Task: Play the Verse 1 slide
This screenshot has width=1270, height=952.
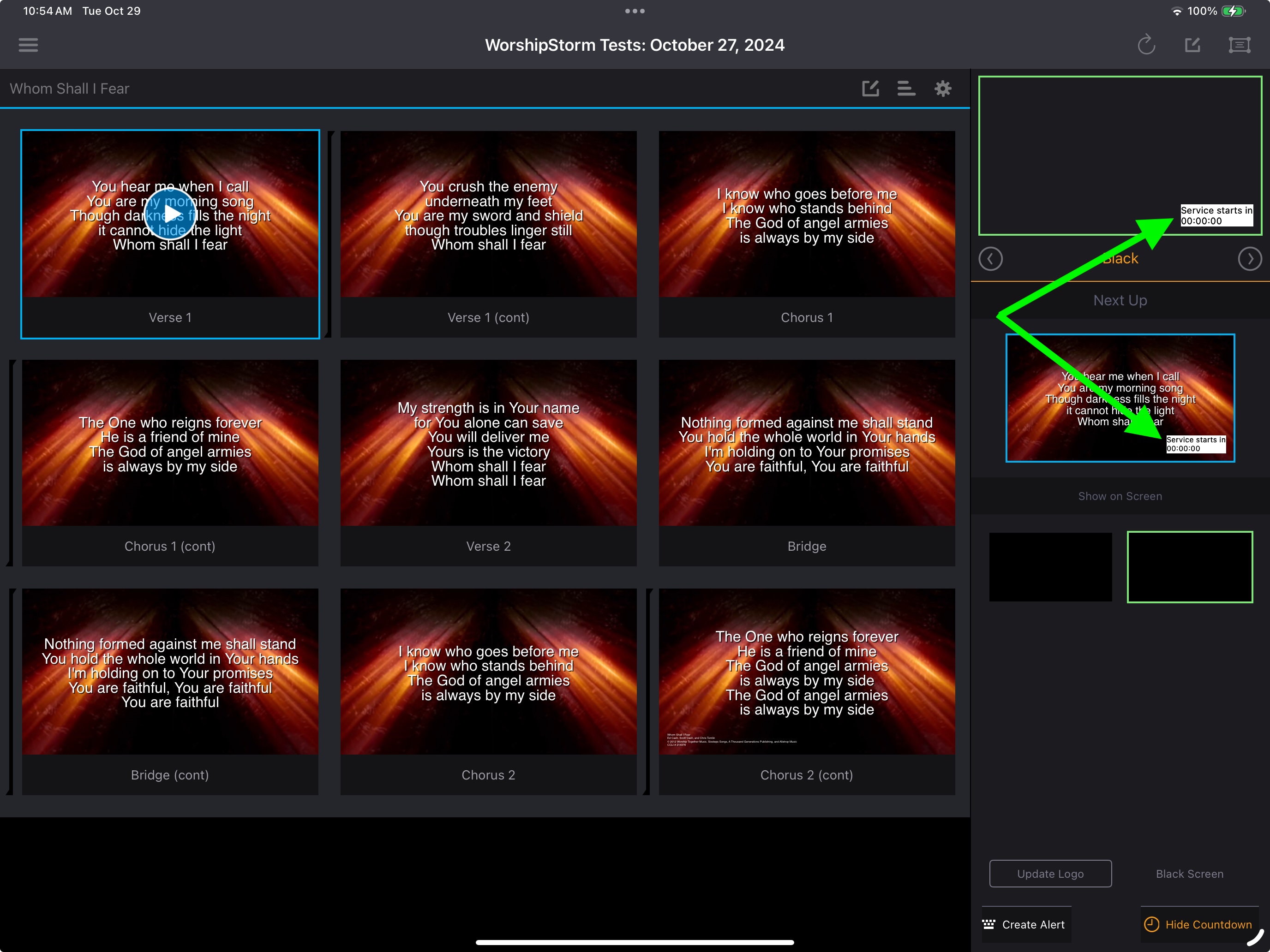Action: (x=171, y=214)
